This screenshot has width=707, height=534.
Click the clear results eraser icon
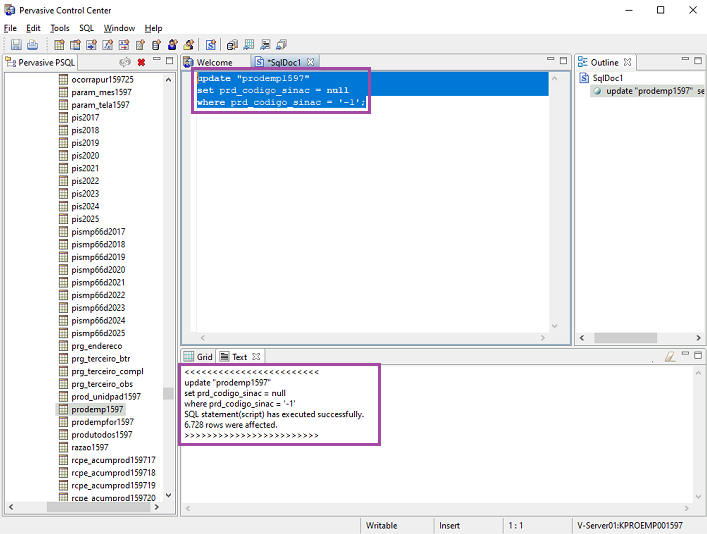pyautogui.click(x=670, y=357)
